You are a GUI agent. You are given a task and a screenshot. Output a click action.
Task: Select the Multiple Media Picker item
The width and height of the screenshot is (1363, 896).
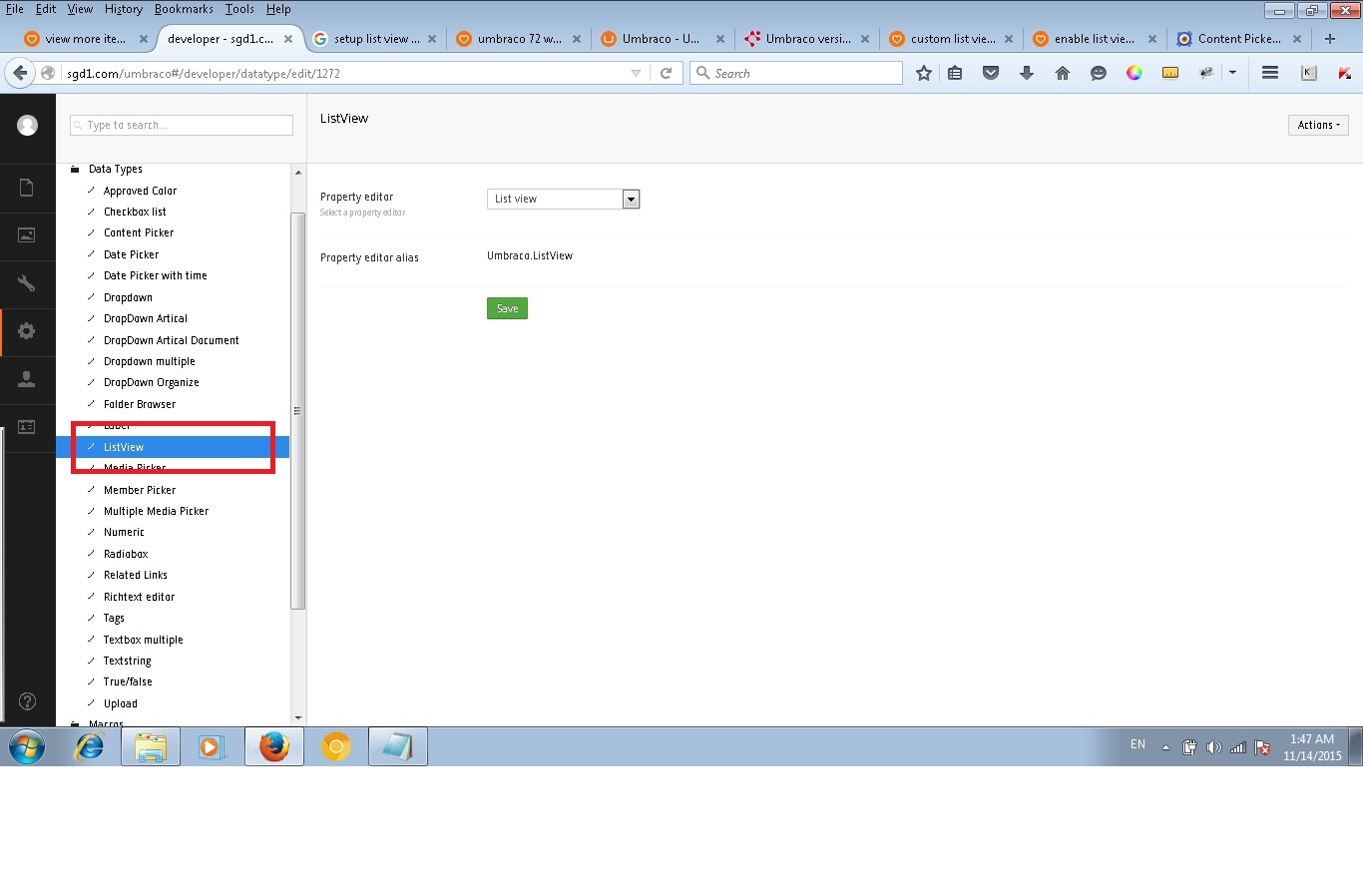tap(157, 511)
